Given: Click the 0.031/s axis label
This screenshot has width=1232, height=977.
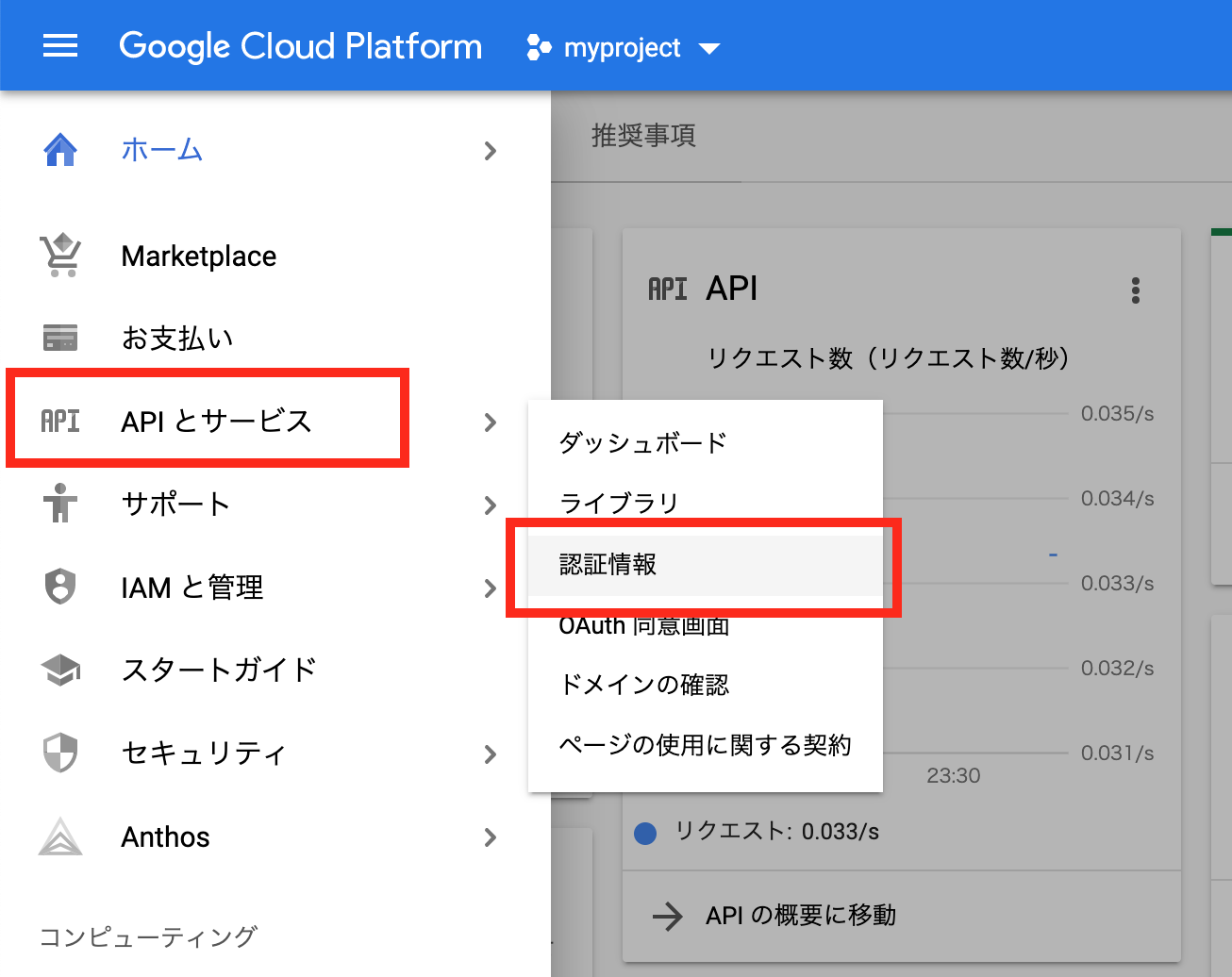Looking at the screenshot, I should [x=1118, y=753].
